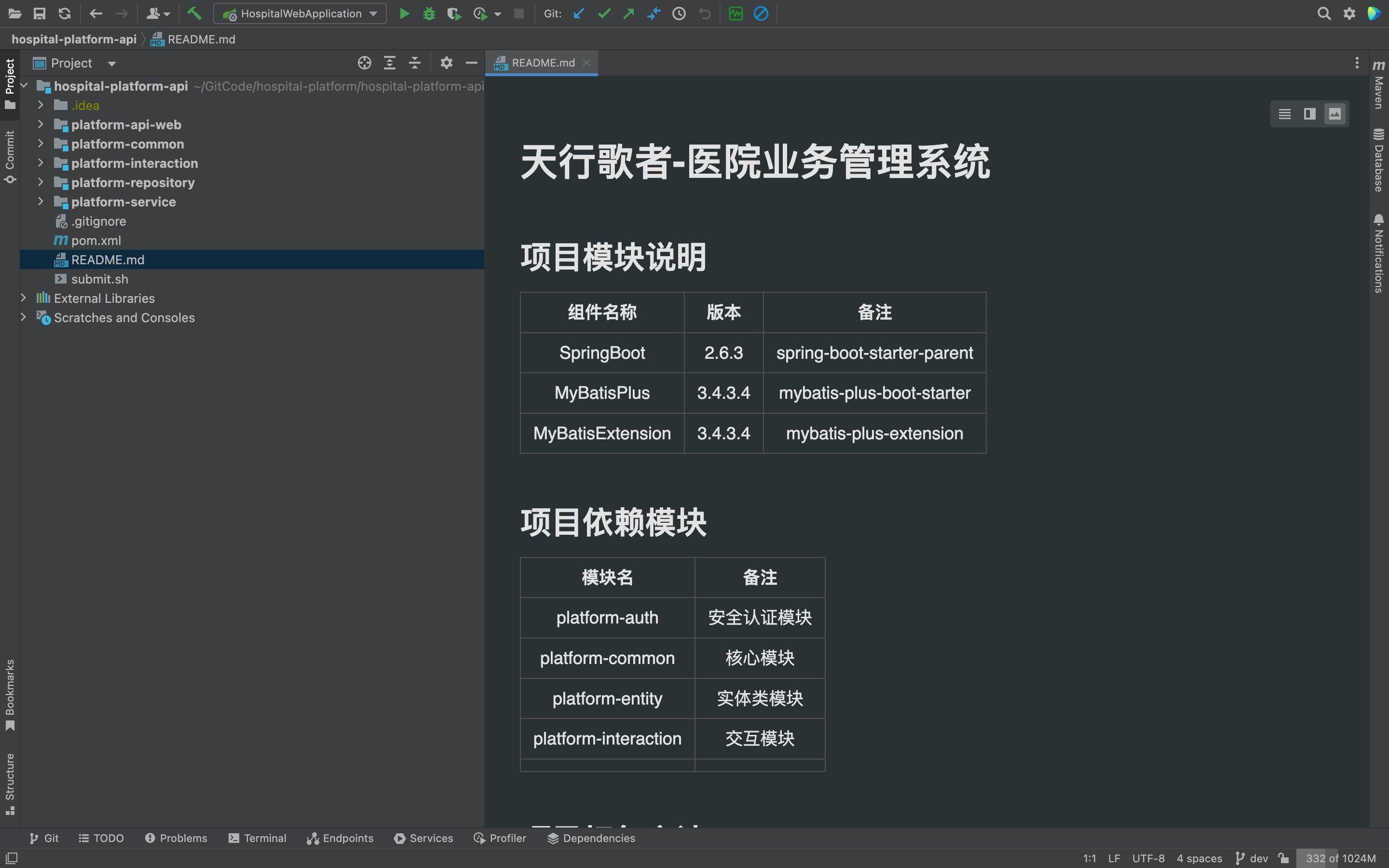Select pom.xml in the project tree

(x=96, y=241)
